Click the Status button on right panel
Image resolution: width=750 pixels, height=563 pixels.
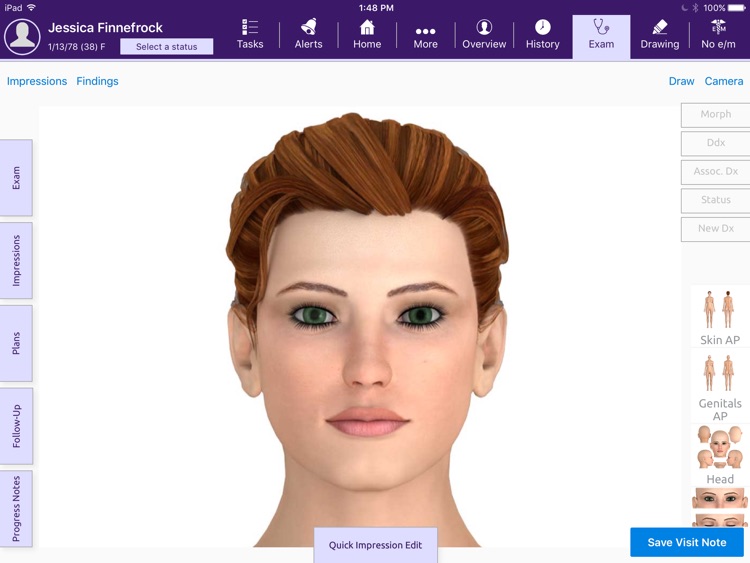click(x=716, y=200)
